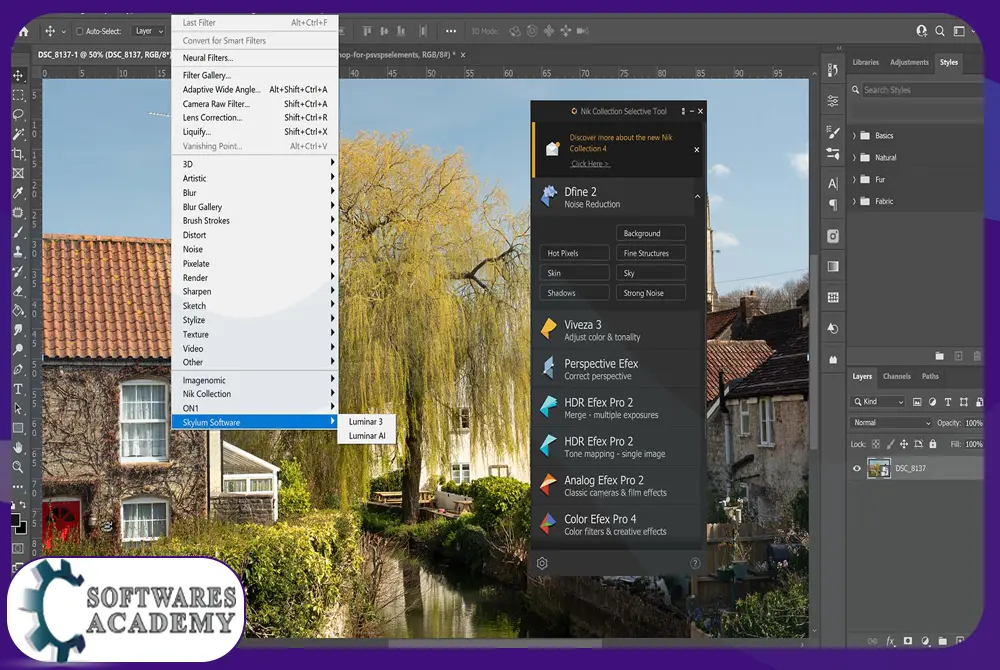1000x670 pixels.
Task: Open the layer Kind filter dropdown
Action: (878, 402)
